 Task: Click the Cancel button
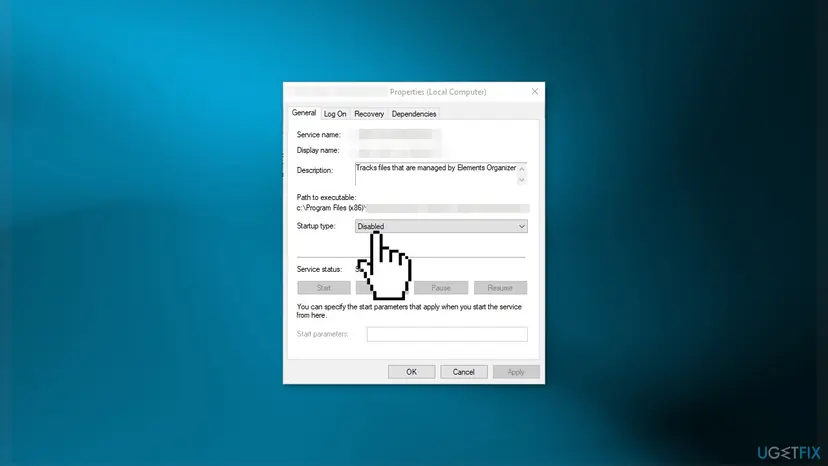coord(463,372)
